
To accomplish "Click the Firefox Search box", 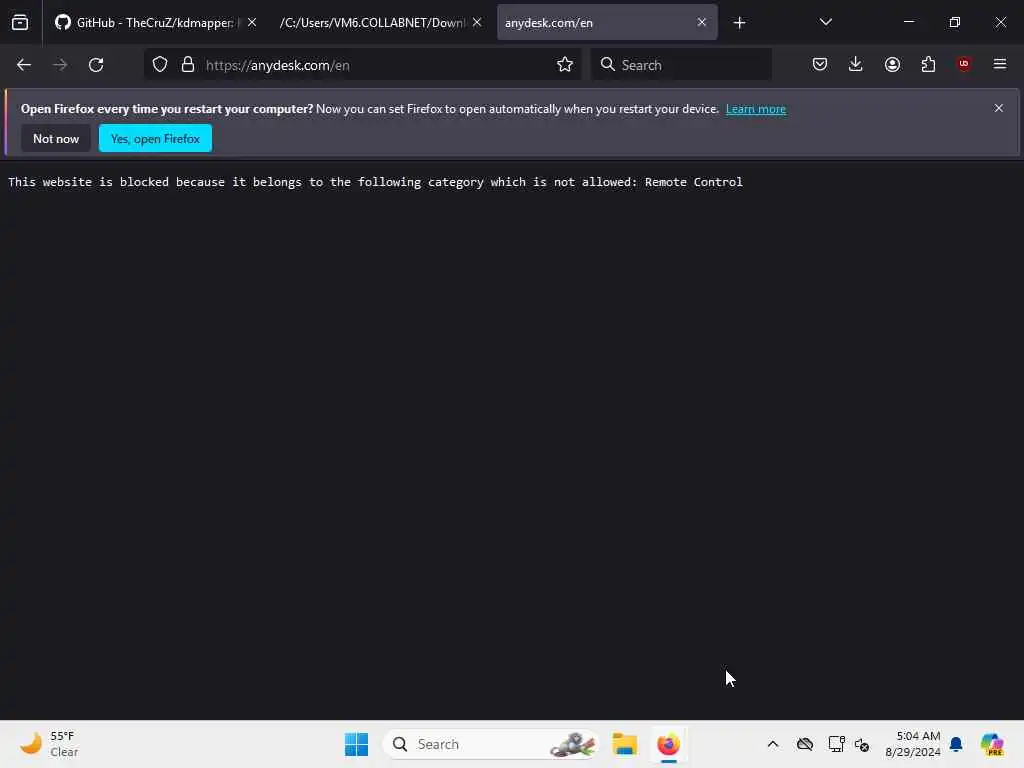I will pos(681,65).
